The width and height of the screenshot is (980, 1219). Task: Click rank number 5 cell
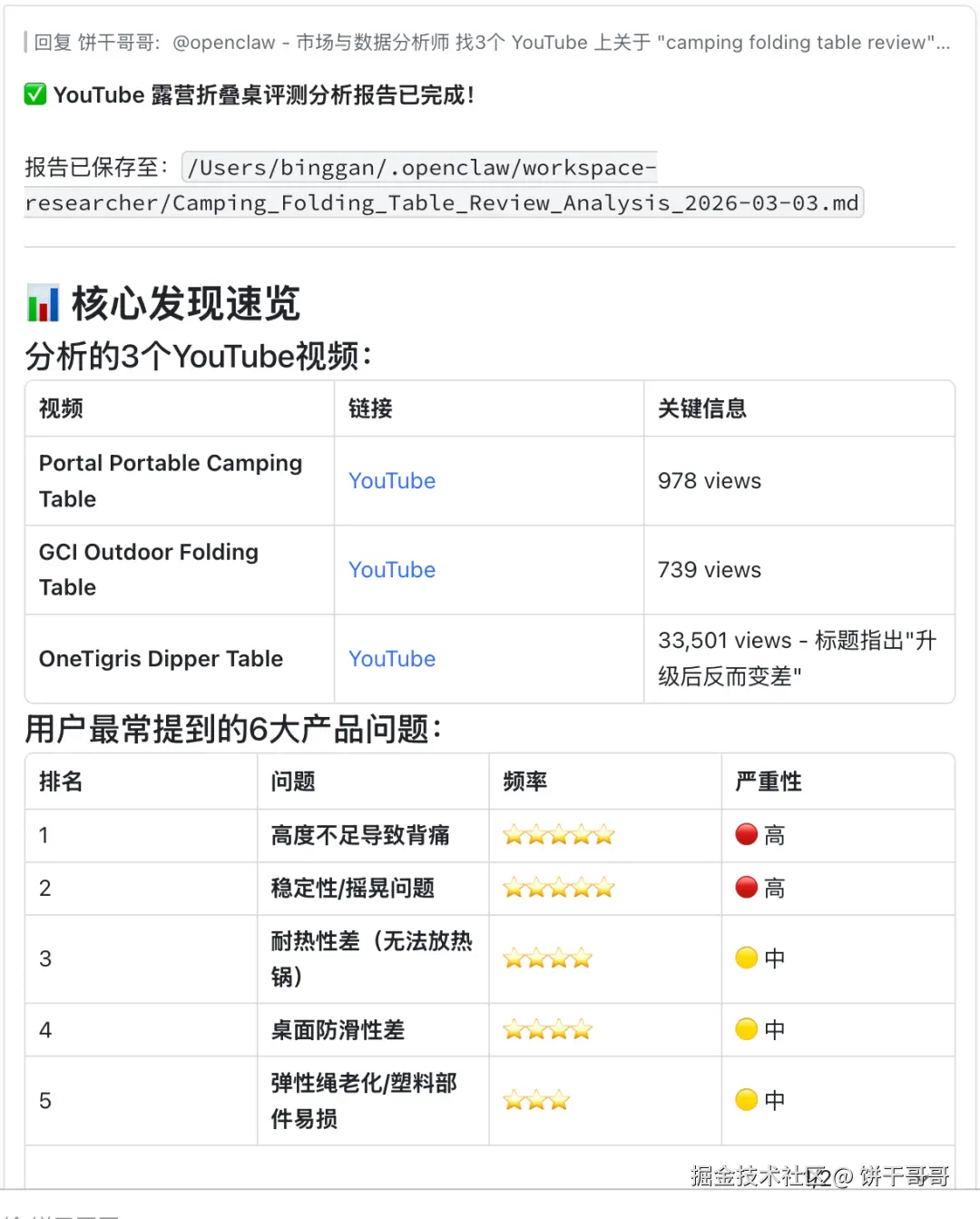(x=141, y=1101)
